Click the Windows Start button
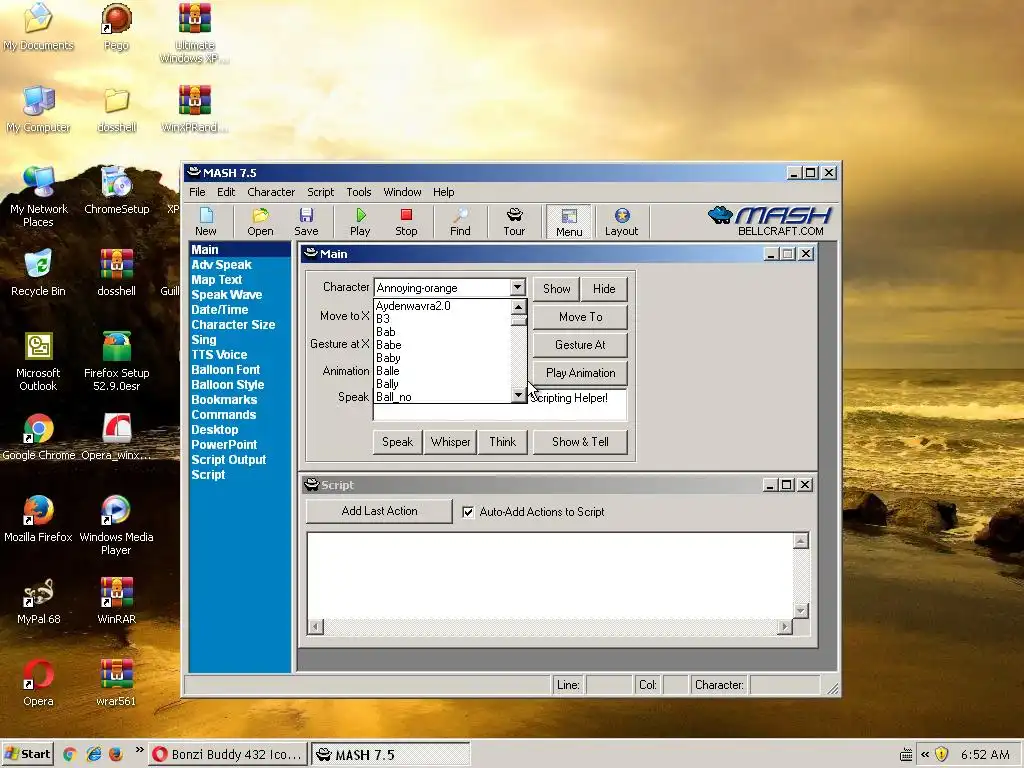The image size is (1024, 768). 27,754
